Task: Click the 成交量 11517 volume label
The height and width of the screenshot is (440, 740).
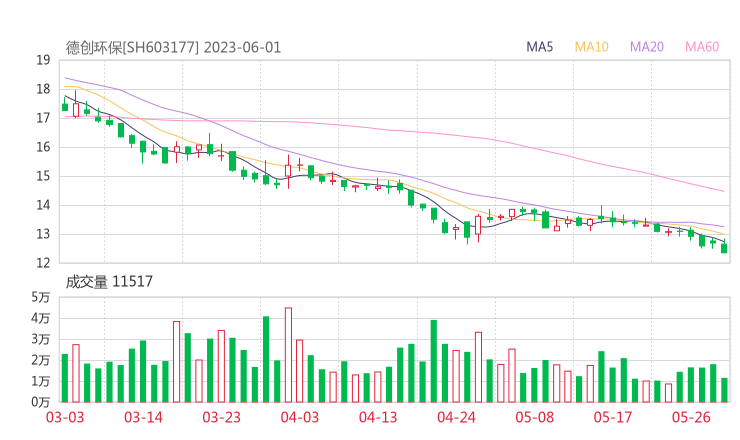Action: (x=109, y=282)
